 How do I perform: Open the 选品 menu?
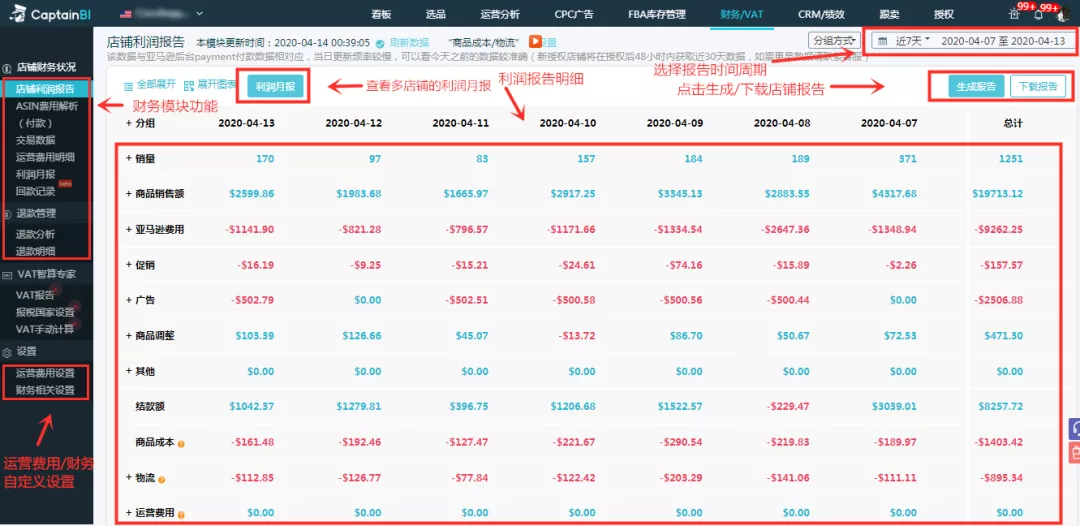(435, 14)
